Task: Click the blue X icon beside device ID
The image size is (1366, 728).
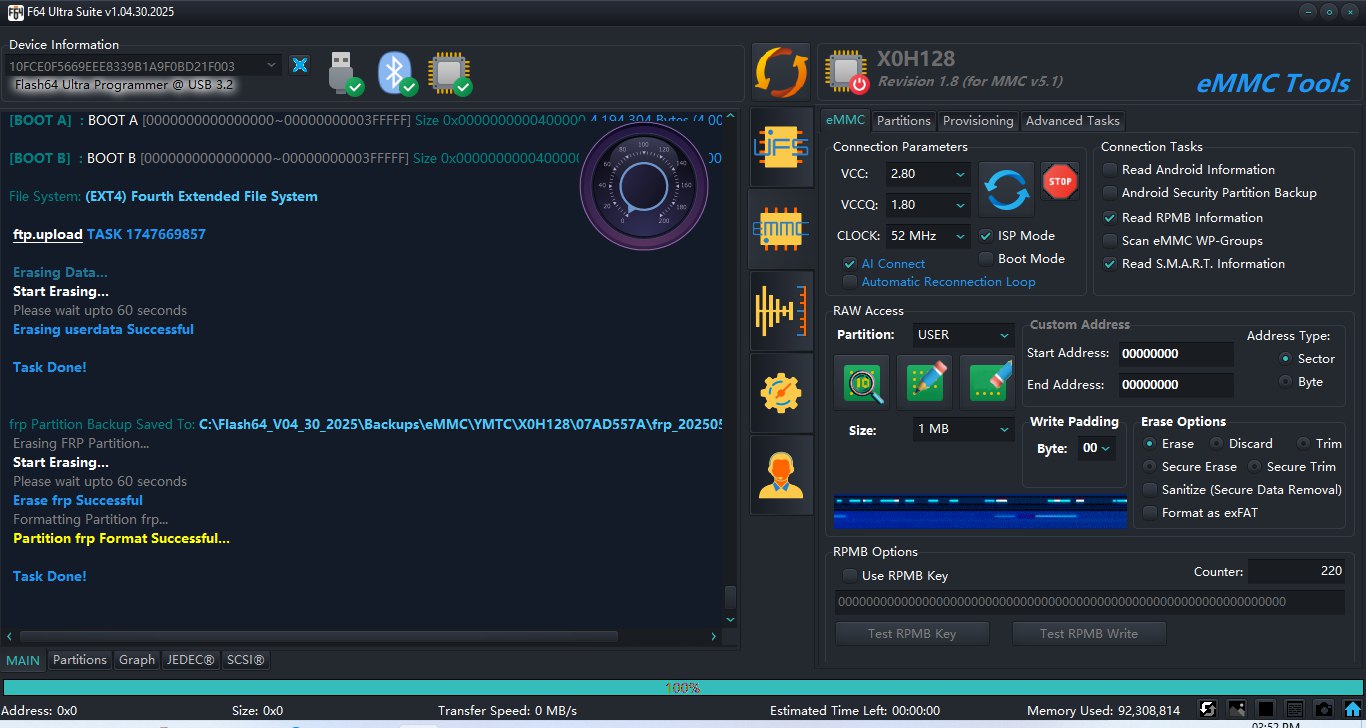Action: [299, 65]
